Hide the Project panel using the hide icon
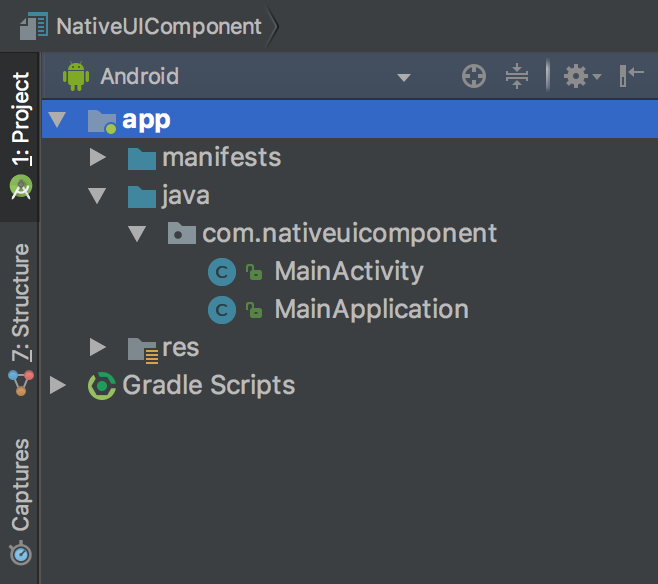This screenshot has width=658, height=584. (631, 76)
